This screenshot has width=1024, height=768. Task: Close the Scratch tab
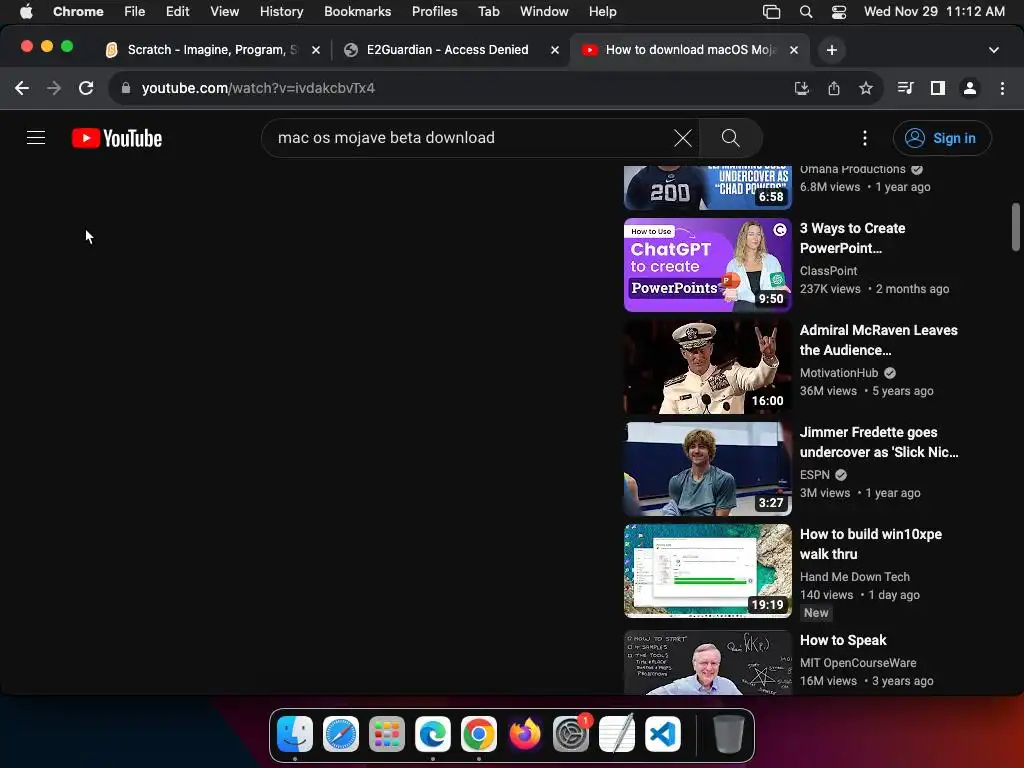pyautogui.click(x=315, y=50)
